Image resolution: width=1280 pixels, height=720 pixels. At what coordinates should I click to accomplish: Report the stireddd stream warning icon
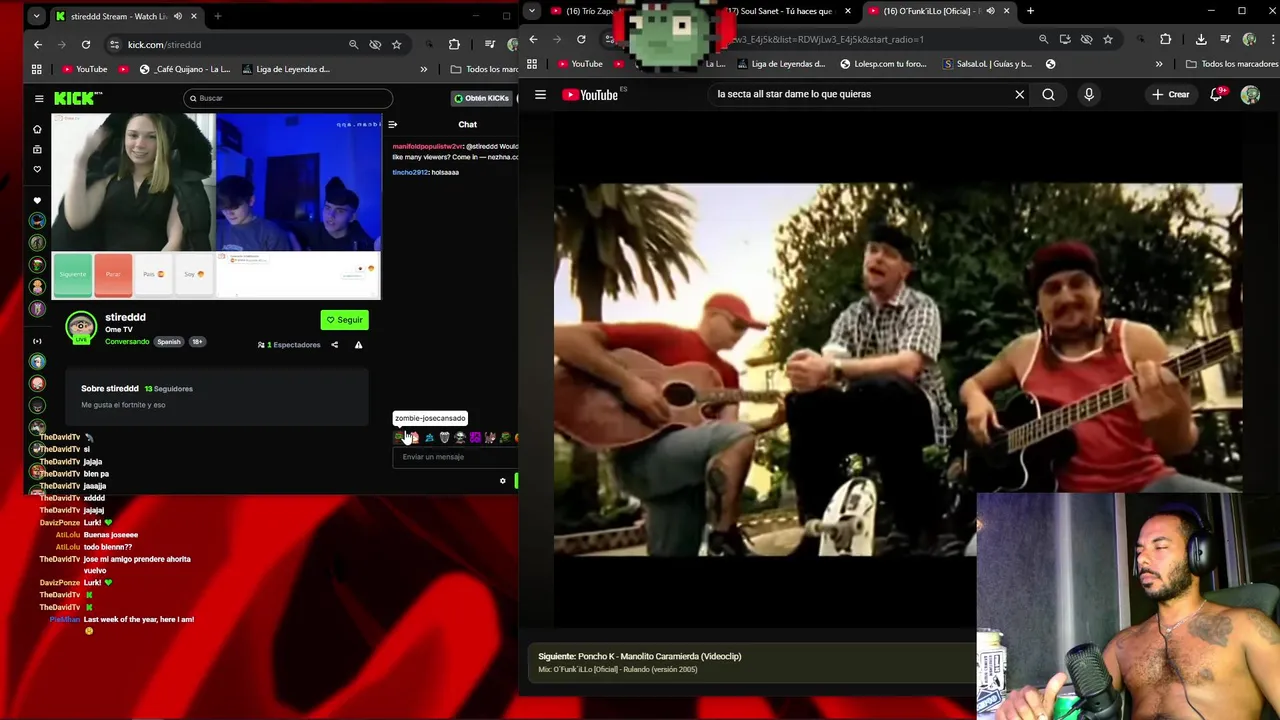[x=358, y=345]
